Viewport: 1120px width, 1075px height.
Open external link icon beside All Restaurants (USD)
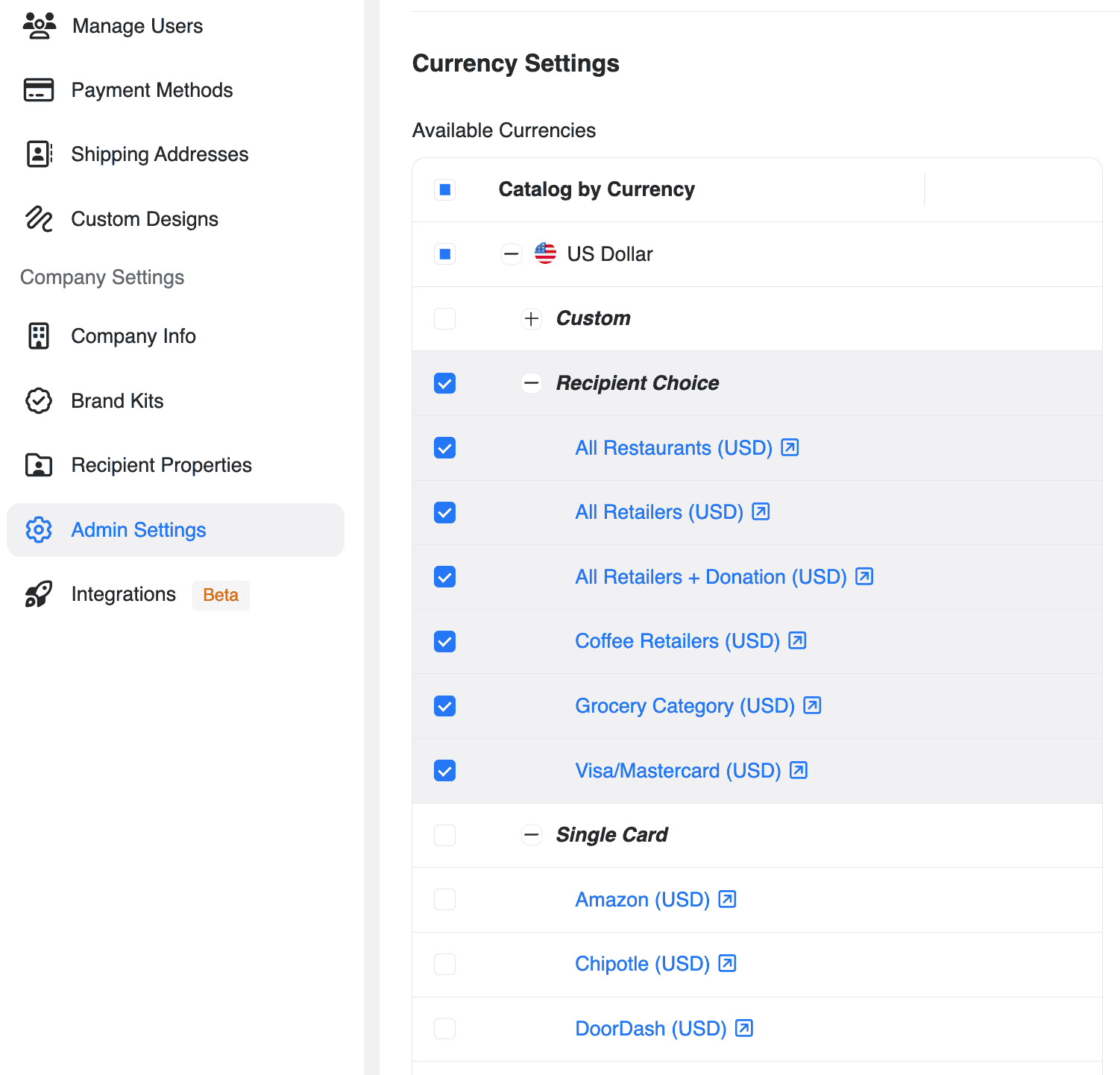[790, 447]
